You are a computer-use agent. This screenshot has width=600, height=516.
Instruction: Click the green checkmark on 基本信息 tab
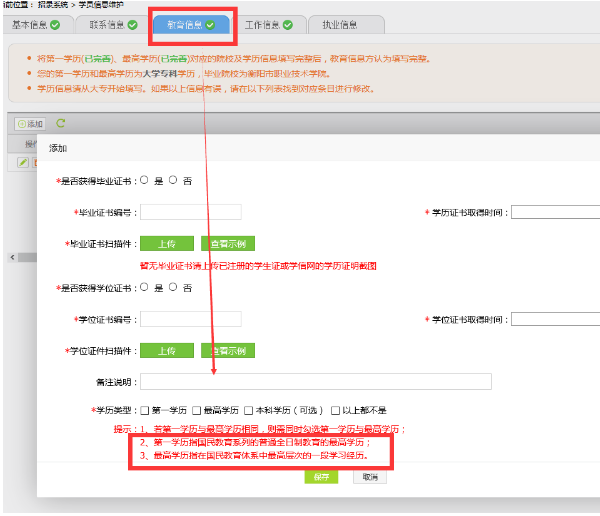pos(55,25)
